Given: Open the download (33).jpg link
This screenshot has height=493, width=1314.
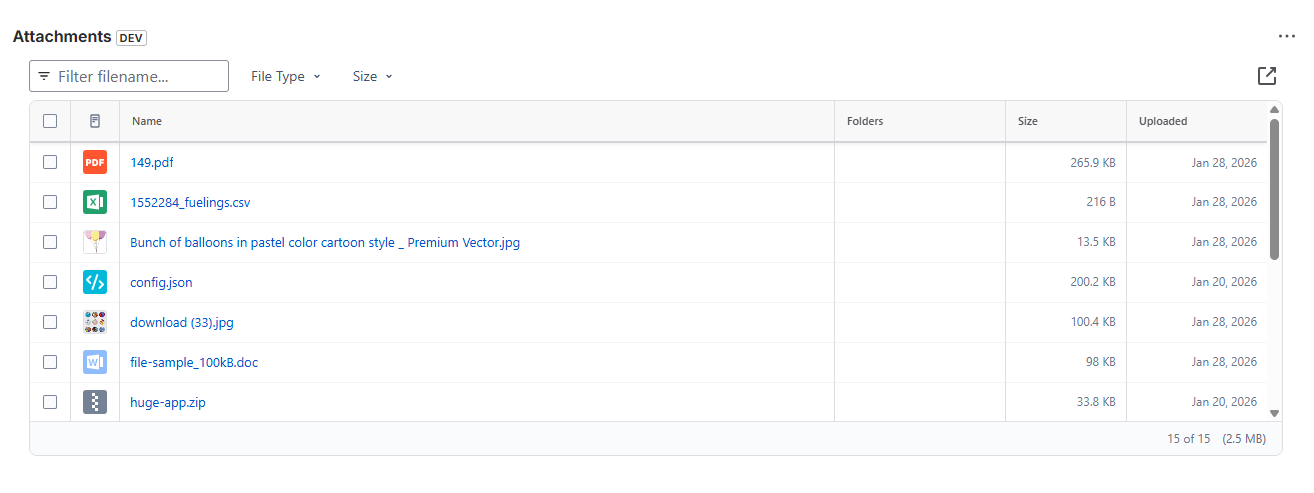Looking at the screenshot, I should (182, 322).
